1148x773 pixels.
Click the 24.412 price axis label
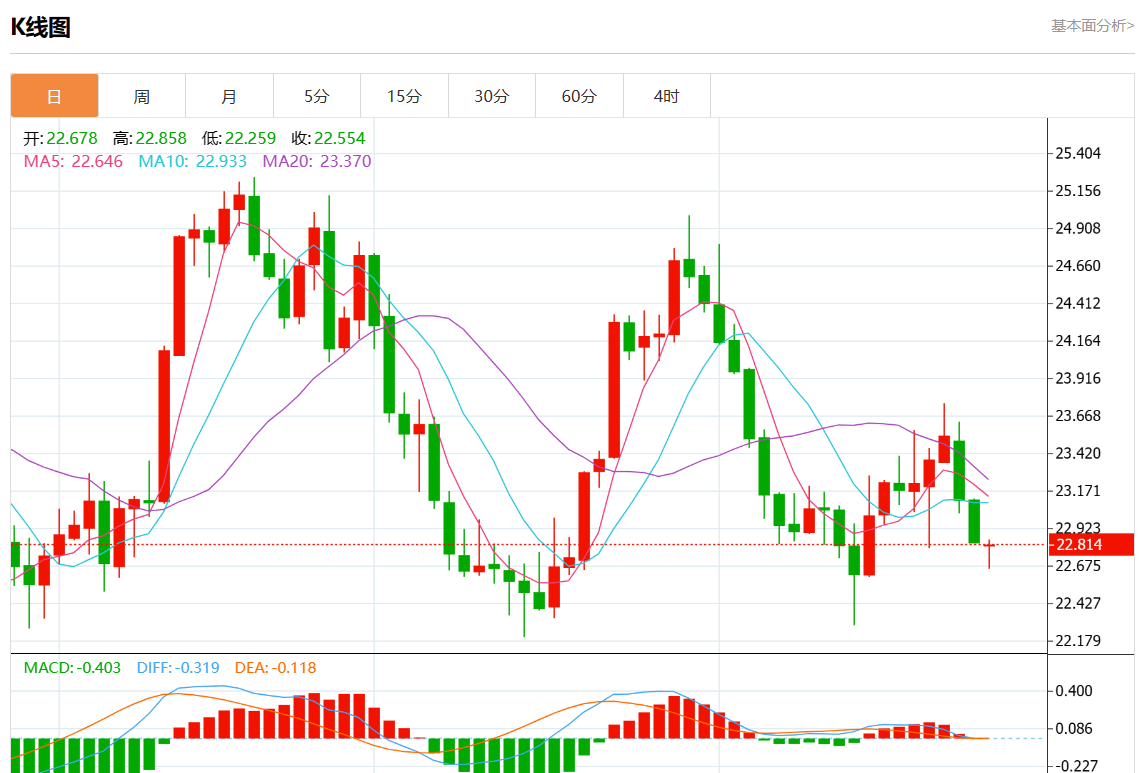[x=1078, y=303]
